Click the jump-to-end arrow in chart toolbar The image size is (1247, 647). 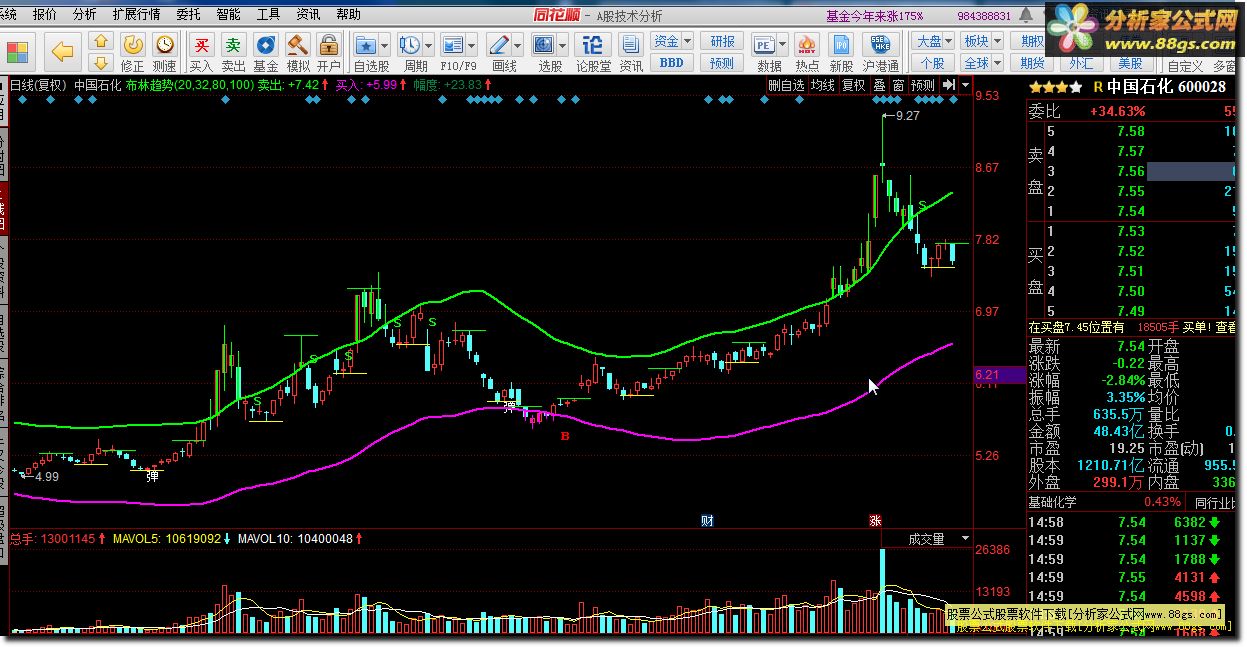coord(949,86)
